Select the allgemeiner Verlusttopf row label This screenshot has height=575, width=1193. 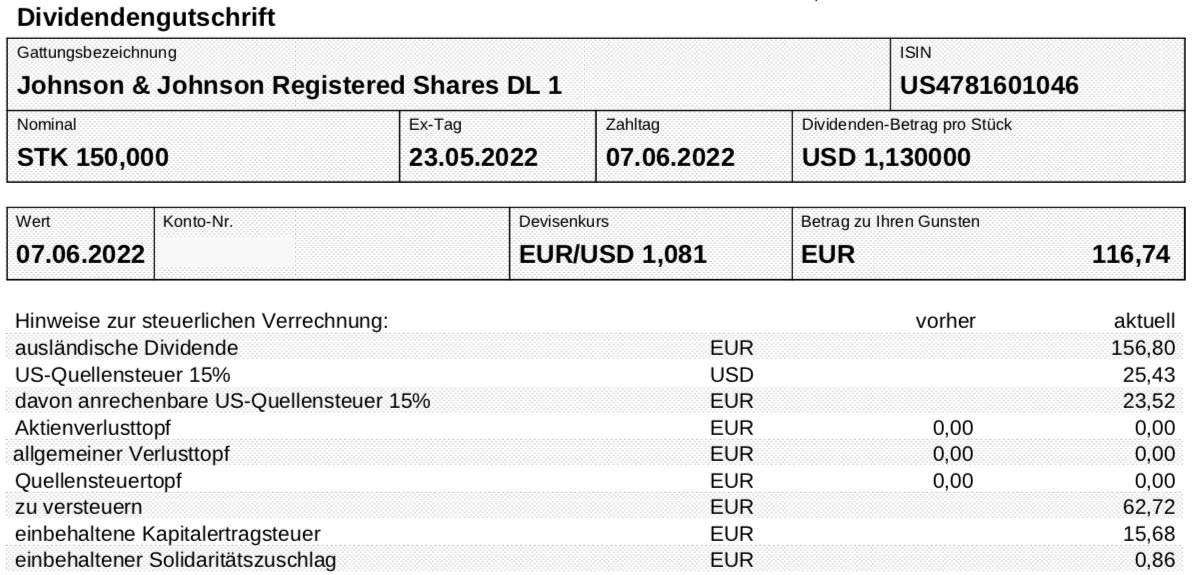coord(122,455)
